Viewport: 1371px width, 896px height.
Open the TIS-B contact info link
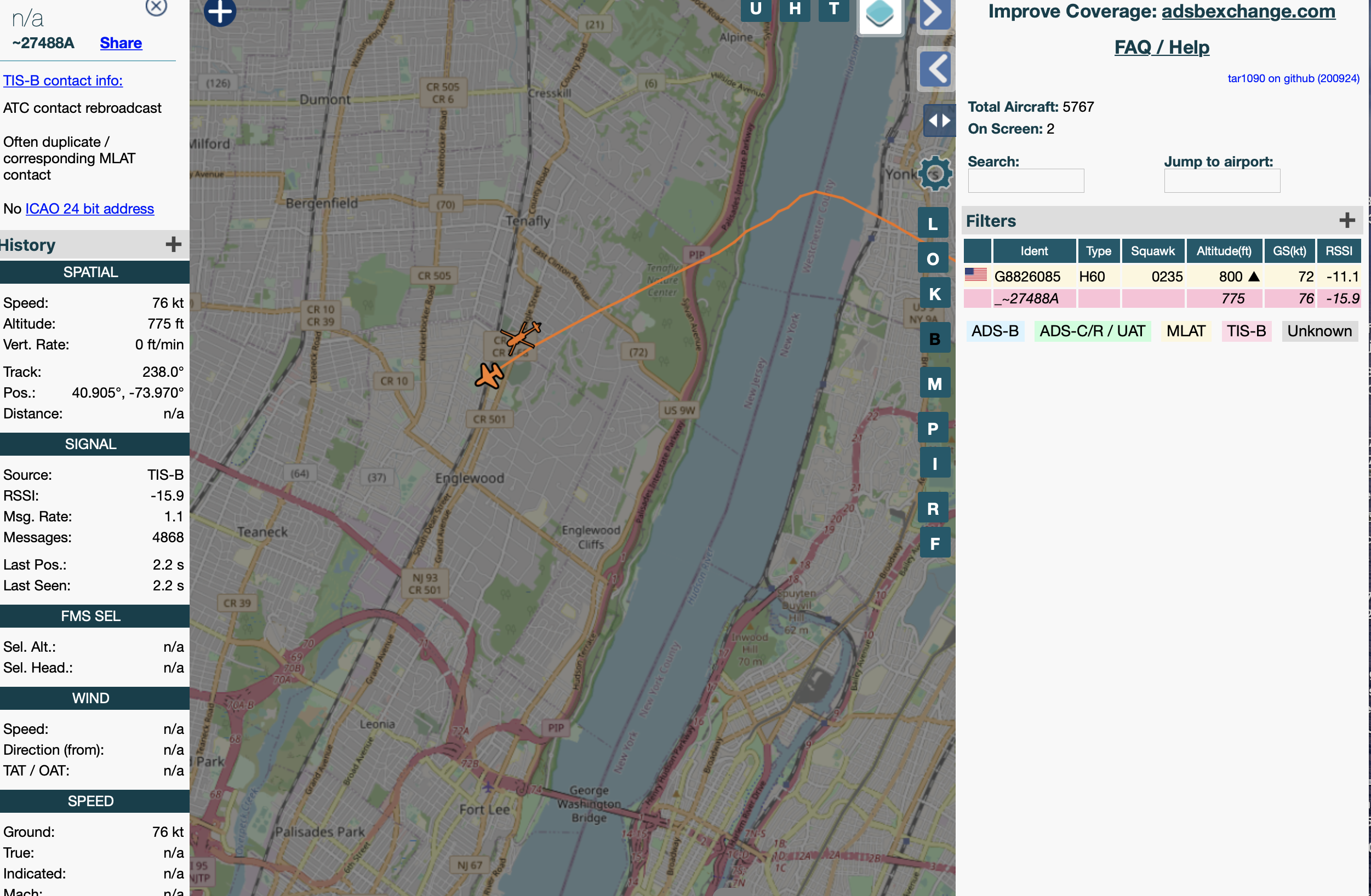tap(63, 81)
